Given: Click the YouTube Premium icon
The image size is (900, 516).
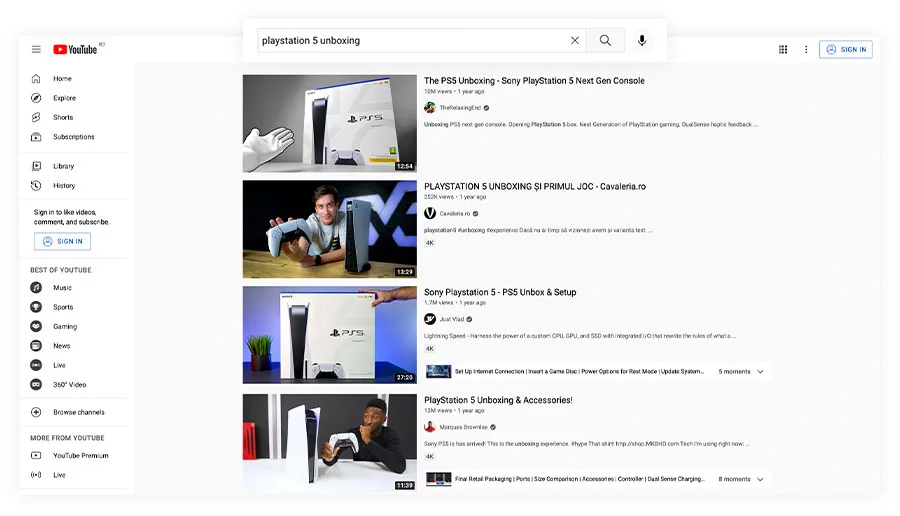Looking at the screenshot, I should tap(36, 455).
